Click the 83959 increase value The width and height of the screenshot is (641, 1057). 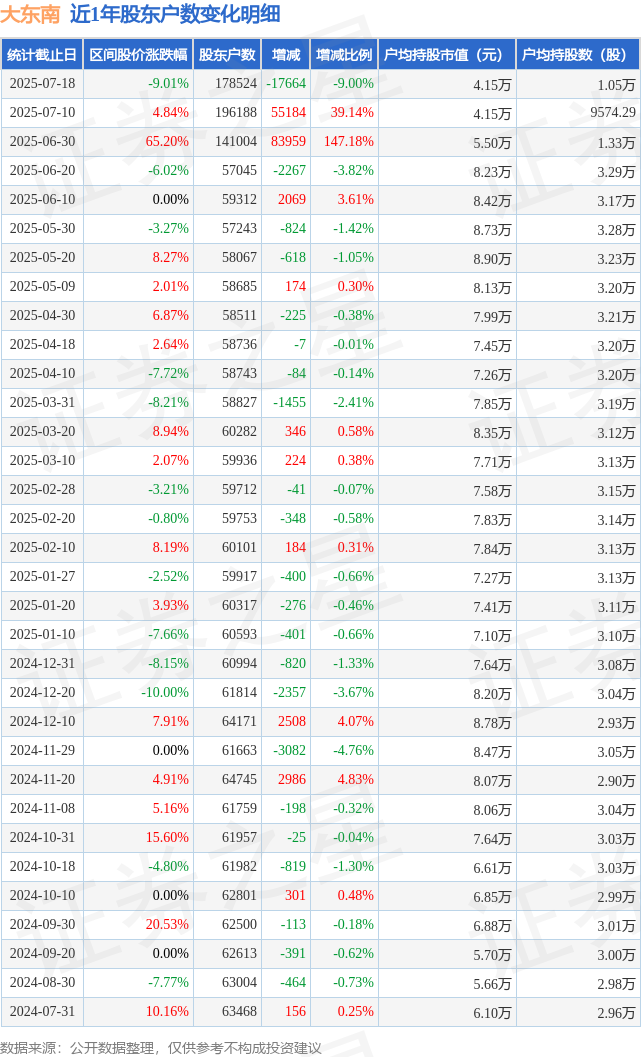coord(288,142)
